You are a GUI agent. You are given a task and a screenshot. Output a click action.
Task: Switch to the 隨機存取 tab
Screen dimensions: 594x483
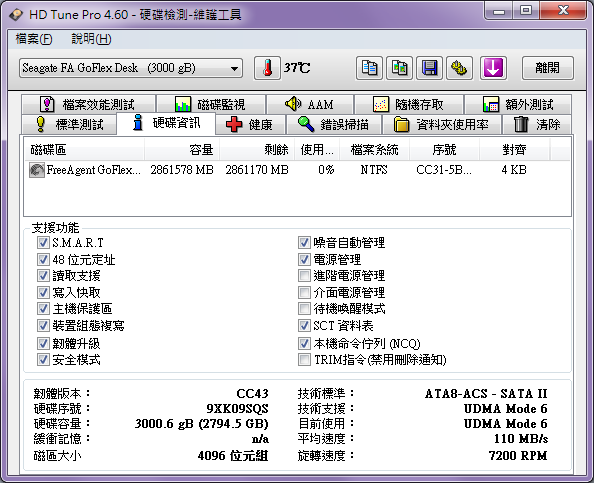(x=409, y=104)
